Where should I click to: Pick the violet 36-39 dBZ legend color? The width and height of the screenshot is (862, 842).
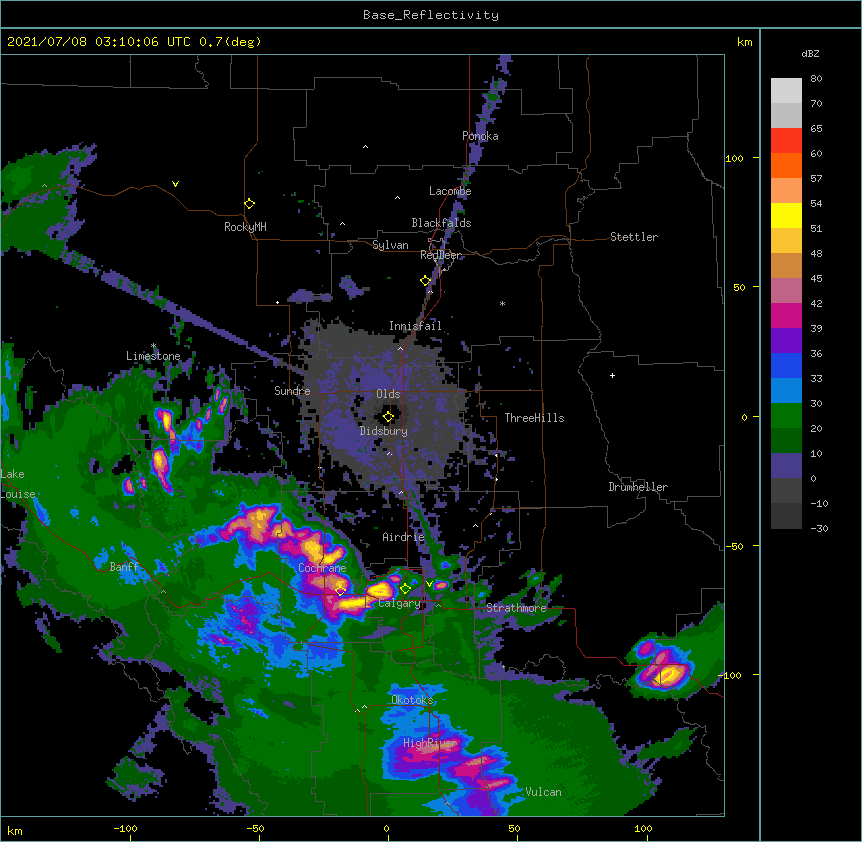coord(786,341)
